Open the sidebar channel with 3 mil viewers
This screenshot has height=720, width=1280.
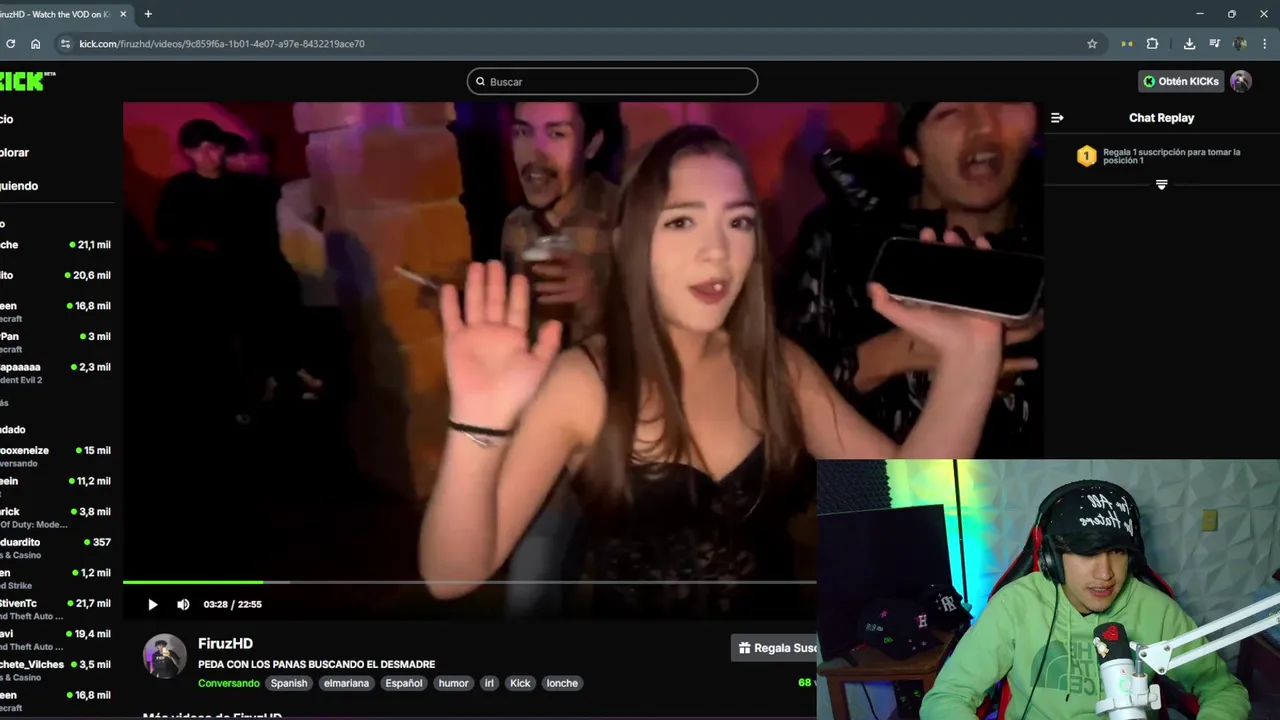pos(56,342)
